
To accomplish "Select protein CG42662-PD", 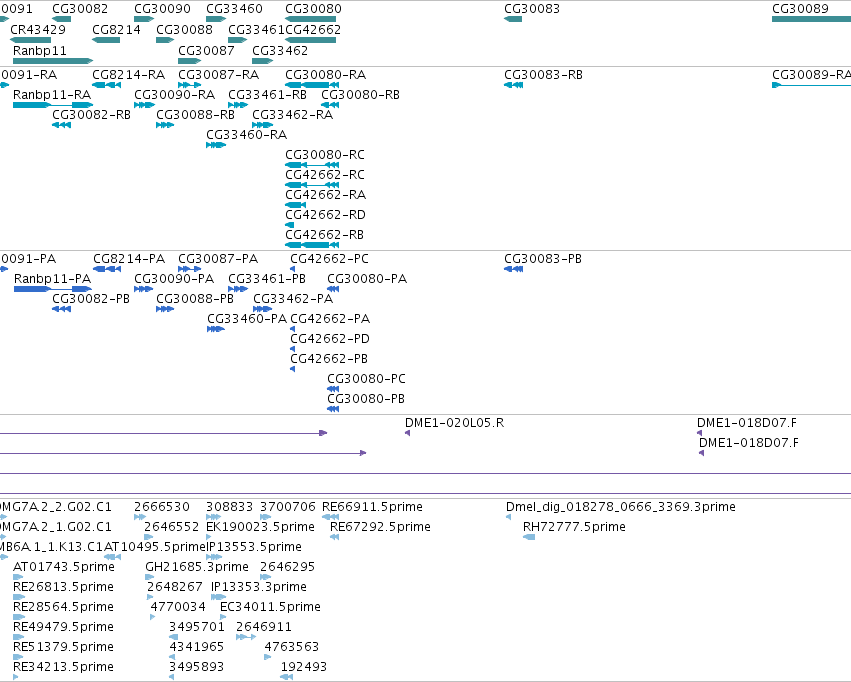I will [x=330, y=339].
